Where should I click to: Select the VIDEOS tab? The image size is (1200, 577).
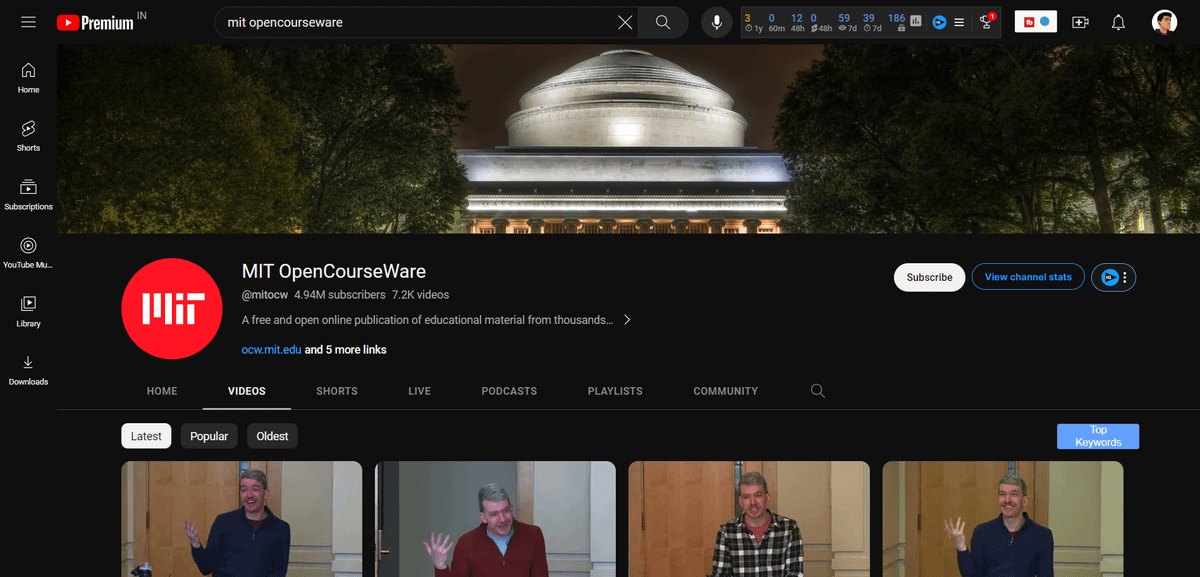247,391
